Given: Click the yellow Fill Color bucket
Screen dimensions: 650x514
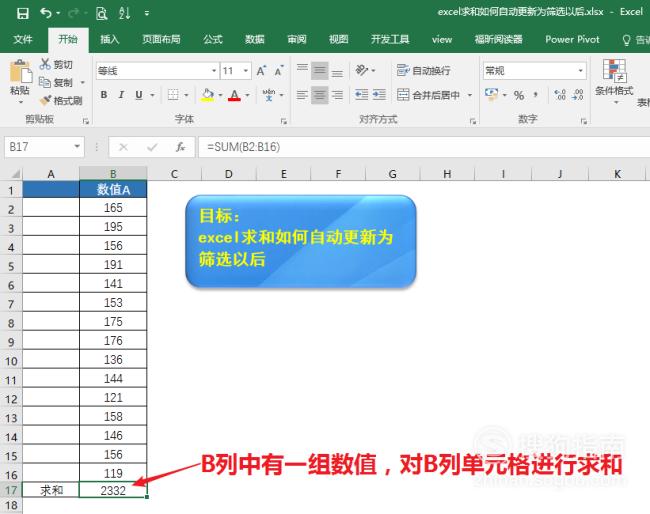Looking at the screenshot, I should point(208,95).
